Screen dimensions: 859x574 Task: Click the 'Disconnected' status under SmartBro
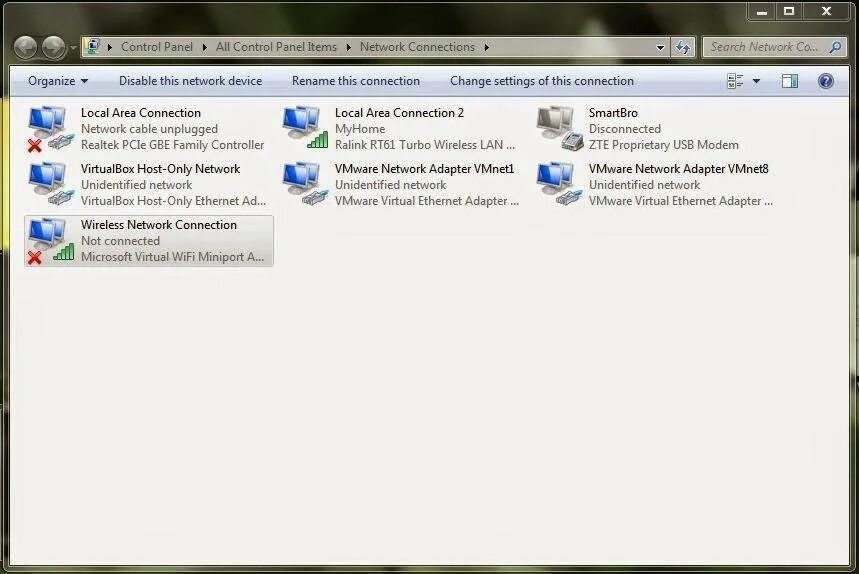coord(625,129)
